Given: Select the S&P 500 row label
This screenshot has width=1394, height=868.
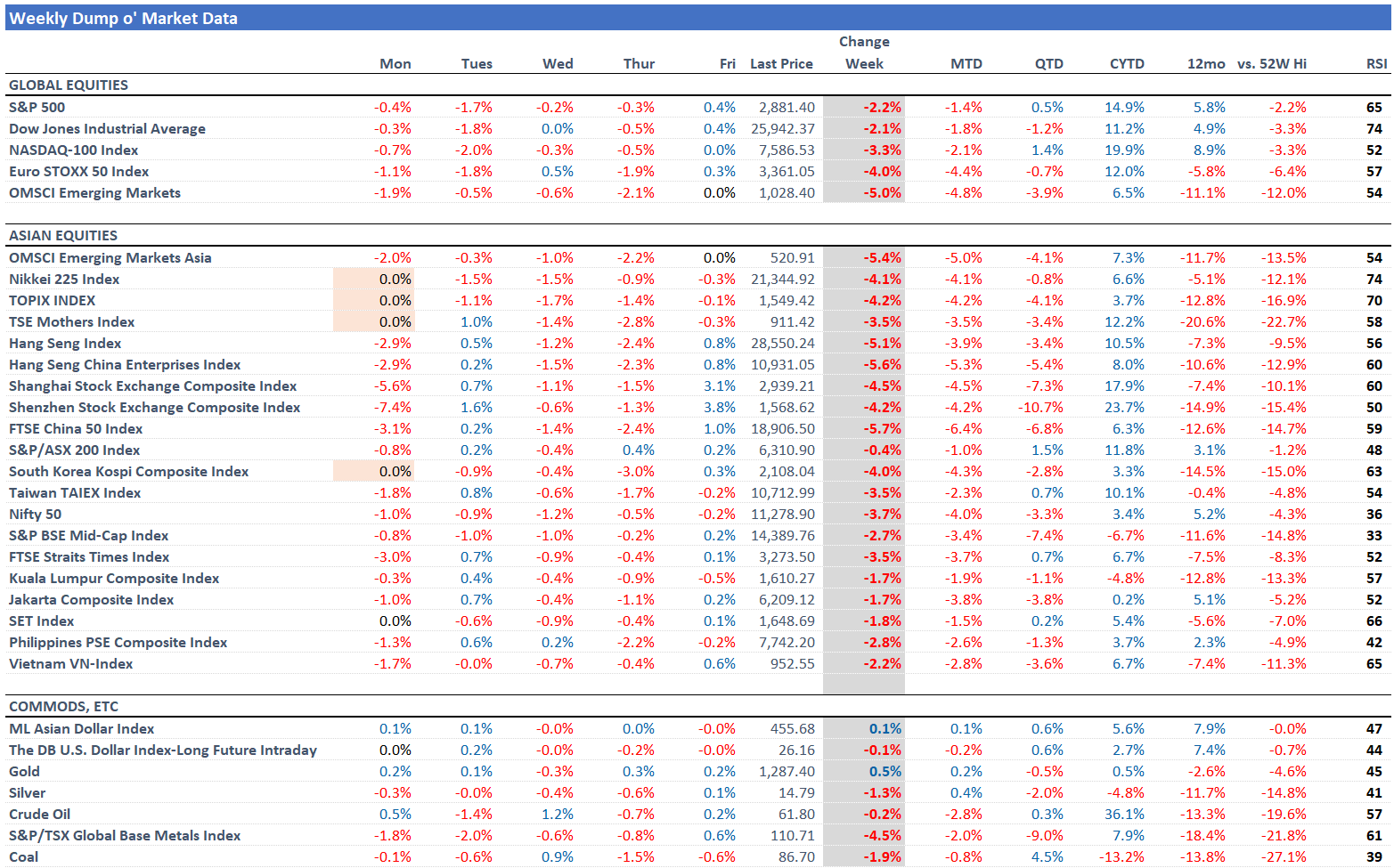Looking at the screenshot, I should (37, 108).
